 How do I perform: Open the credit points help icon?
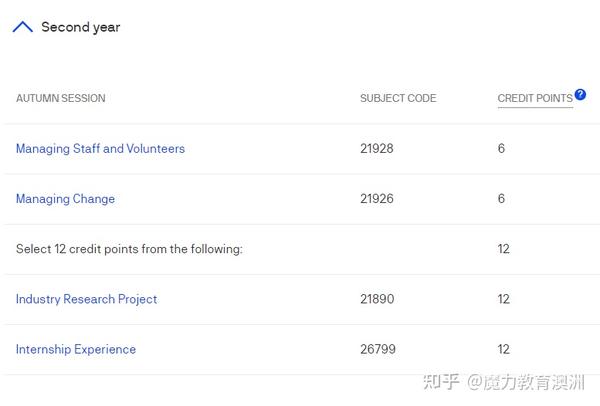click(x=580, y=94)
